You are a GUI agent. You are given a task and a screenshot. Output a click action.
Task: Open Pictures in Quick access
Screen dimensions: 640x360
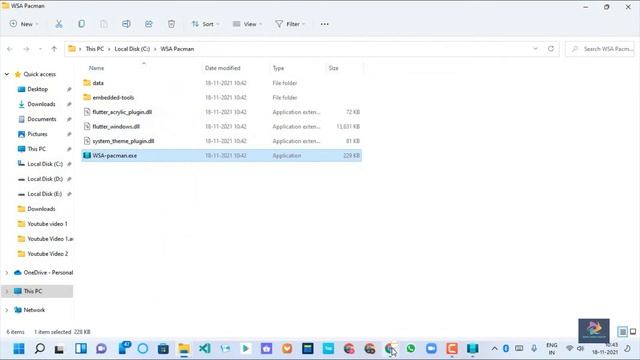click(37, 134)
